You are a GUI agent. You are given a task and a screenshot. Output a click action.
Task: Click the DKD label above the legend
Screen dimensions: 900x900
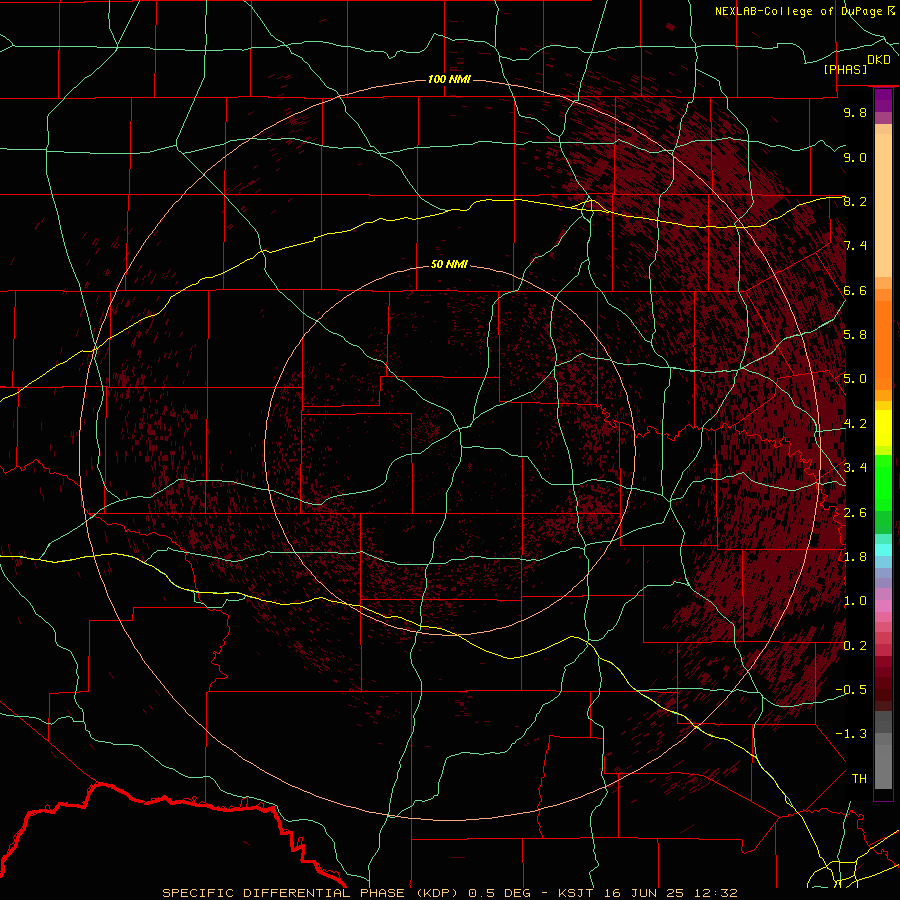coord(879,60)
